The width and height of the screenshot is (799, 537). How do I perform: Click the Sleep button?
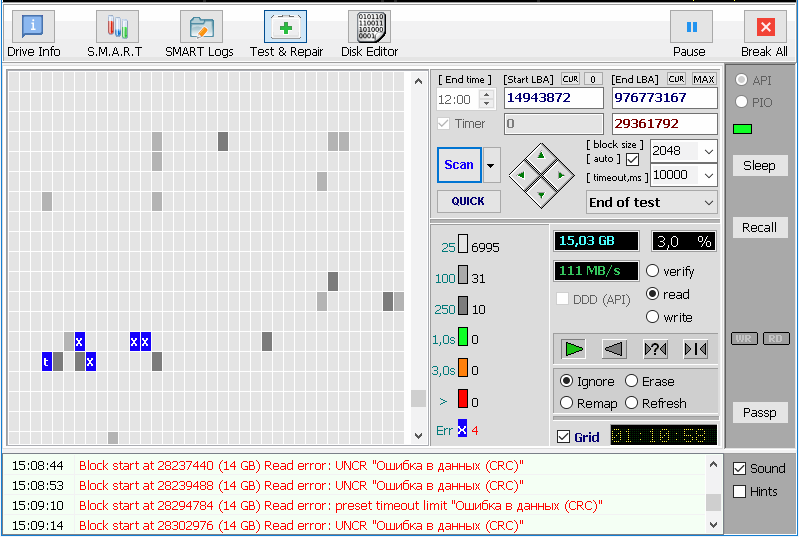[x=759, y=166]
